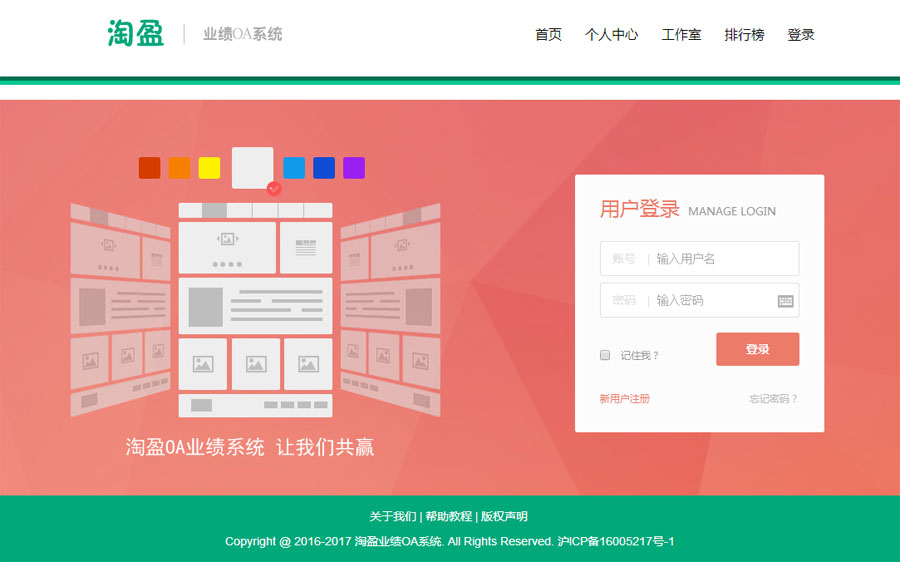Open the virtual keyboard icon in password field
This screenshot has height=562, width=900.
(785, 301)
